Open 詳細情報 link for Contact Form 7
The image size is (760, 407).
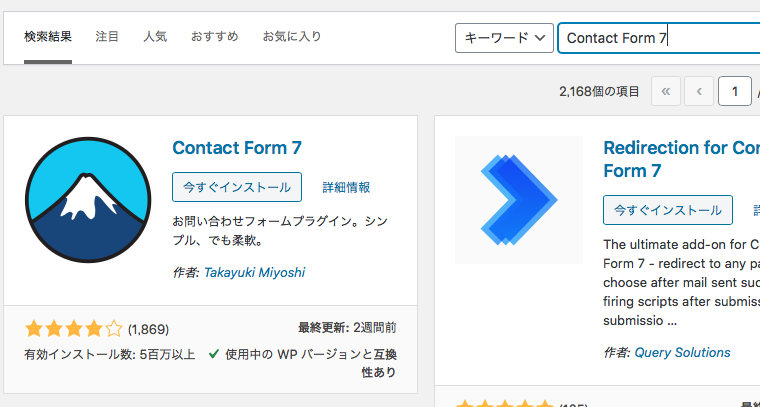346,188
